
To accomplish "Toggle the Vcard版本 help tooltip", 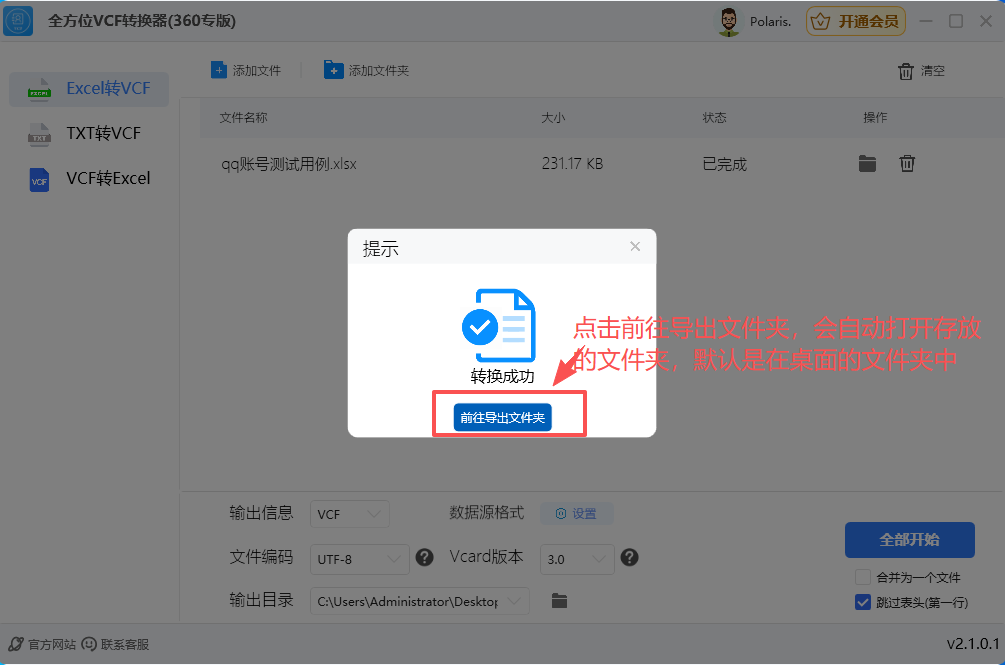I will [630, 559].
